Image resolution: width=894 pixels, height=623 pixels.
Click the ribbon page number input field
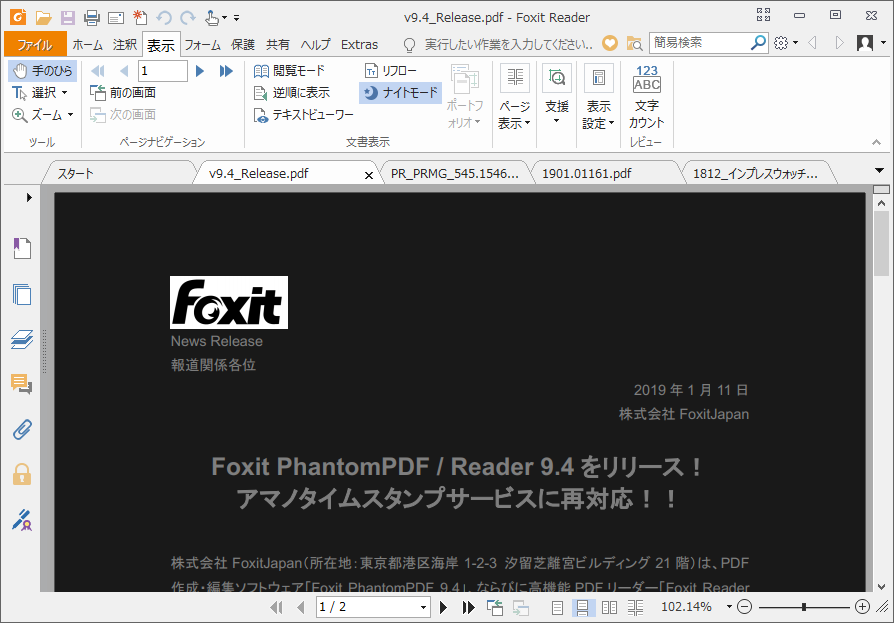click(162, 71)
